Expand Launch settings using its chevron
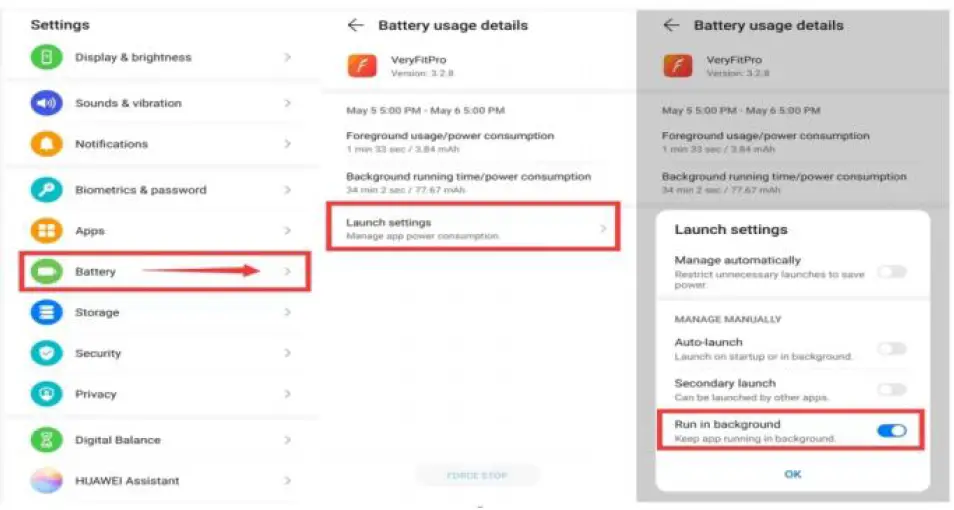The width and height of the screenshot is (954, 510). pyautogui.click(x=603, y=229)
